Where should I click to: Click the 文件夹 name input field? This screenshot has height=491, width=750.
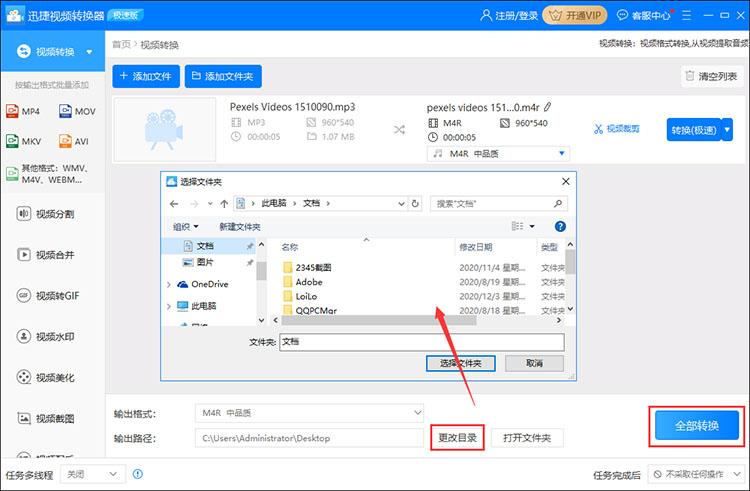tap(422, 342)
